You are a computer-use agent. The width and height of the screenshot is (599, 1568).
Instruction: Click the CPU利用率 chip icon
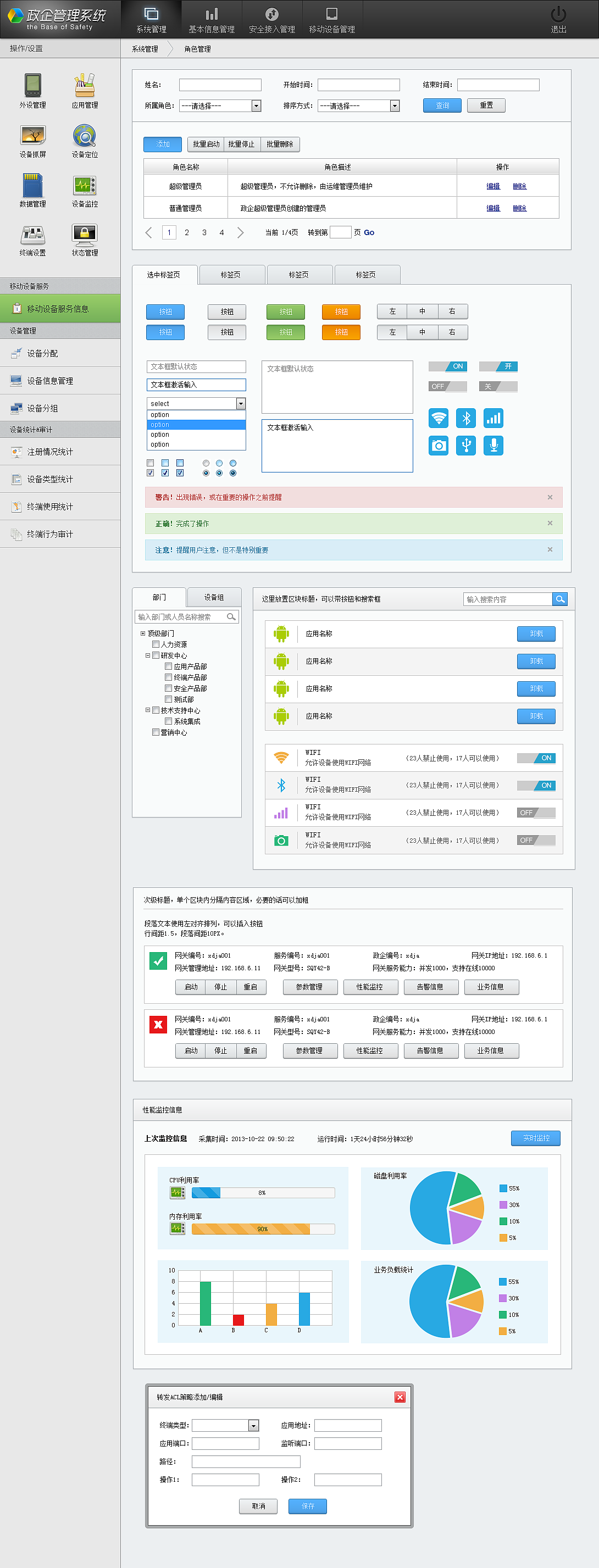(178, 1192)
